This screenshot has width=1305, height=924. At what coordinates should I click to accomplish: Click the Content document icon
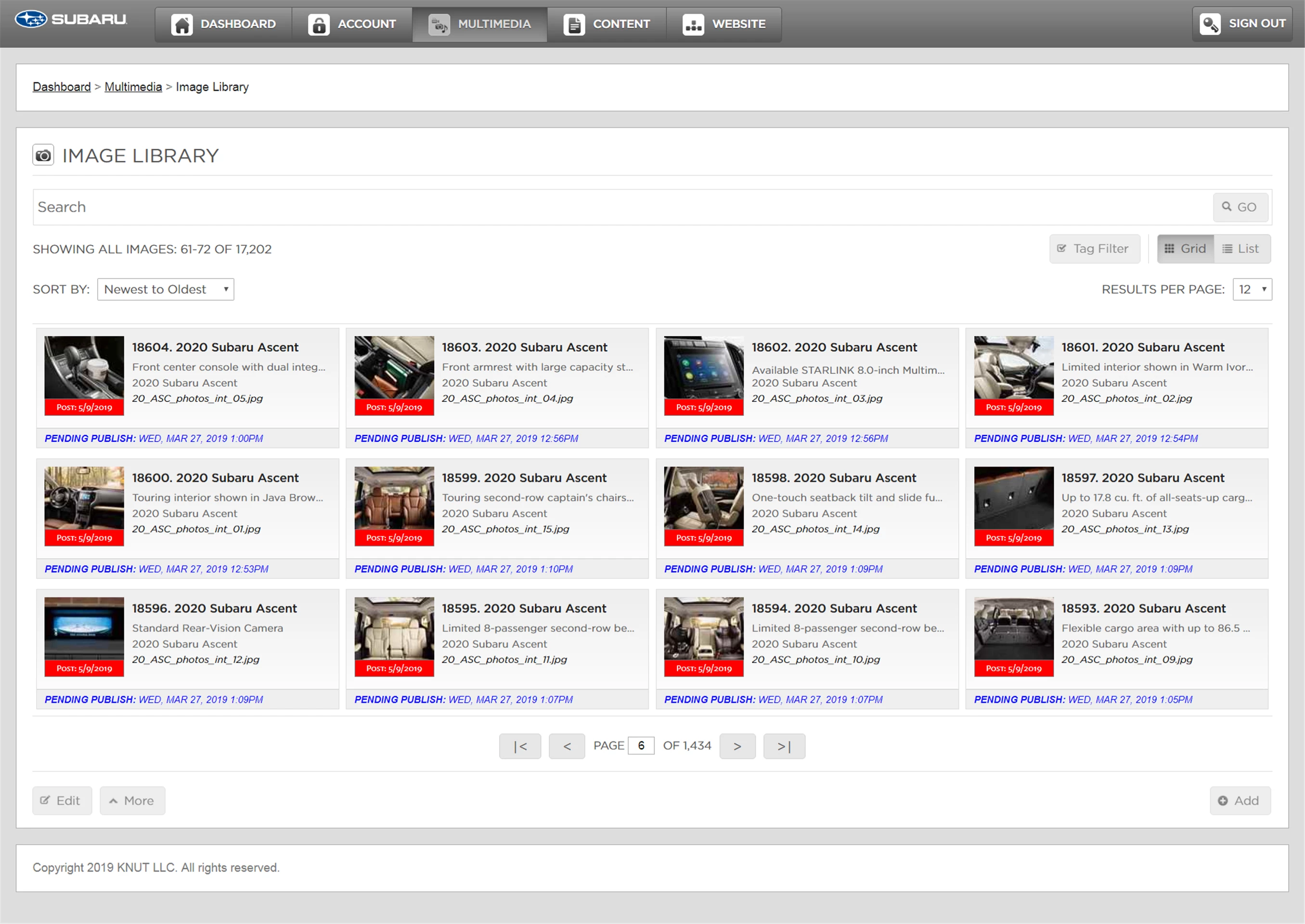574,25
